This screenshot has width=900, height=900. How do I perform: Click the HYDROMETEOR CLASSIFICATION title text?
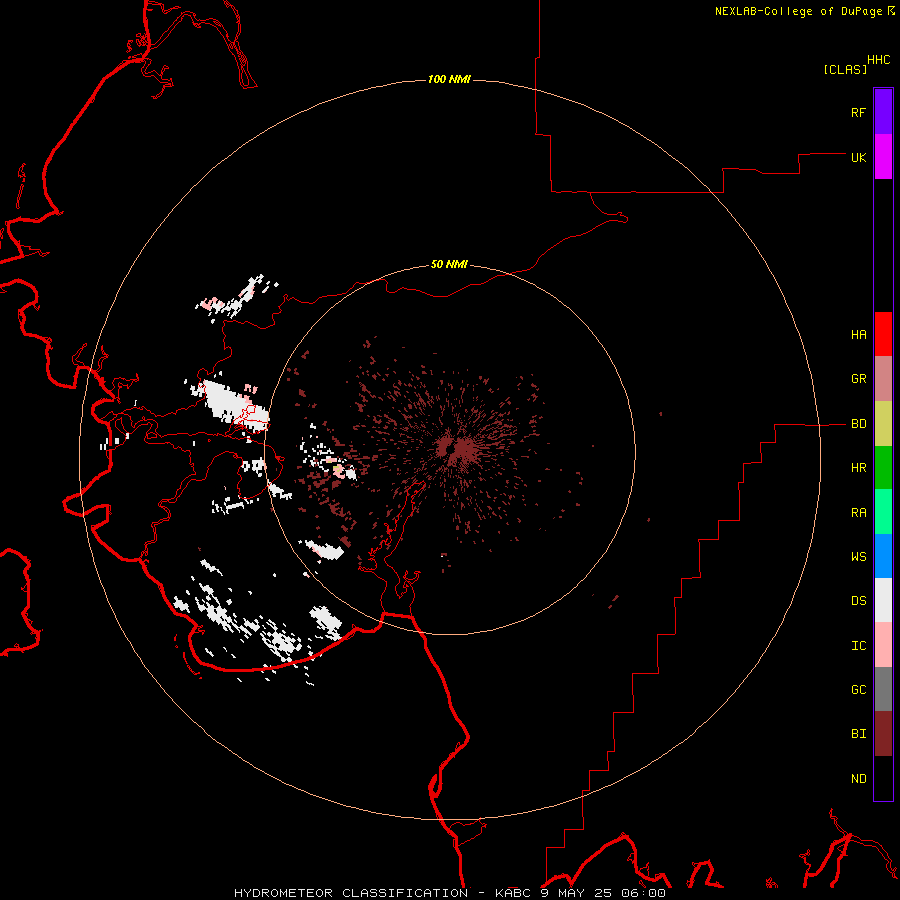(x=351, y=893)
